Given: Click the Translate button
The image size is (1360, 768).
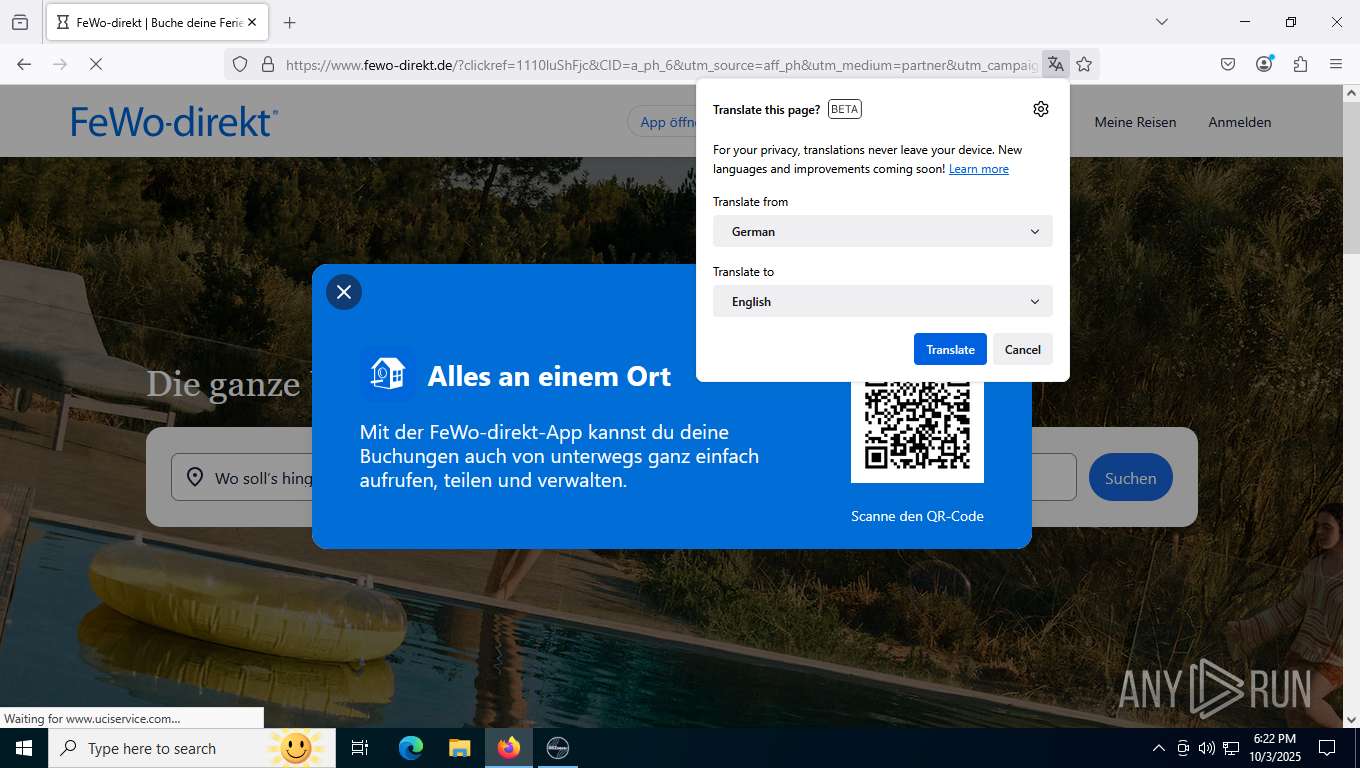Looking at the screenshot, I should tap(950, 349).
